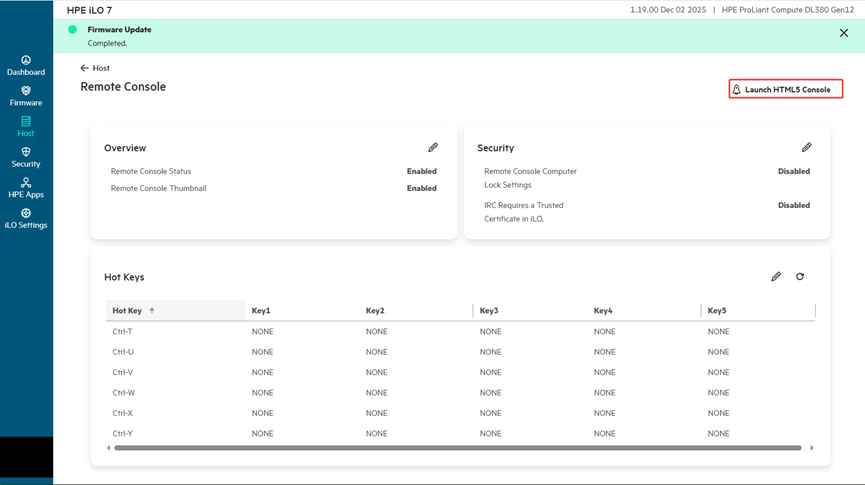Go back using the Host link

click(x=95, y=68)
